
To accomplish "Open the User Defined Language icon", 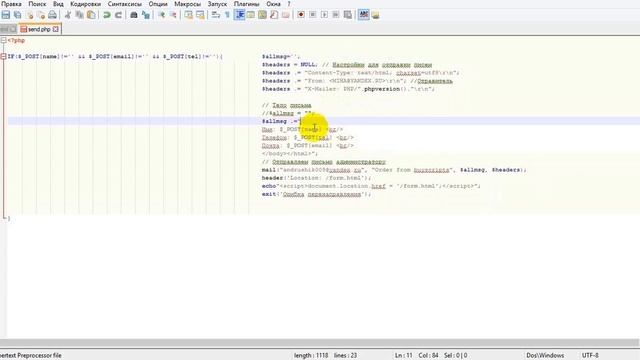I will [x=251, y=15].
